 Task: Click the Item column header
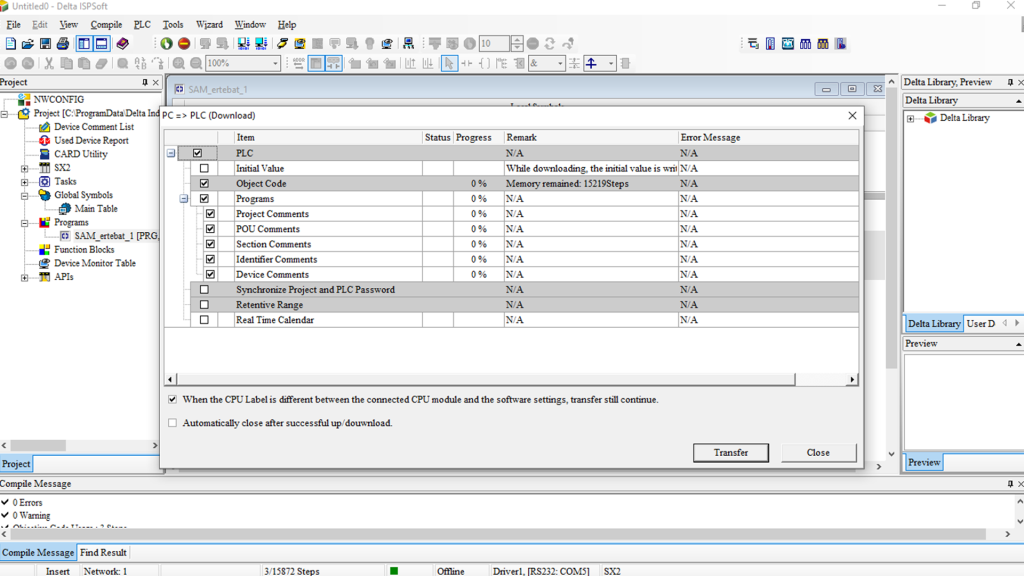coord(328,138)
